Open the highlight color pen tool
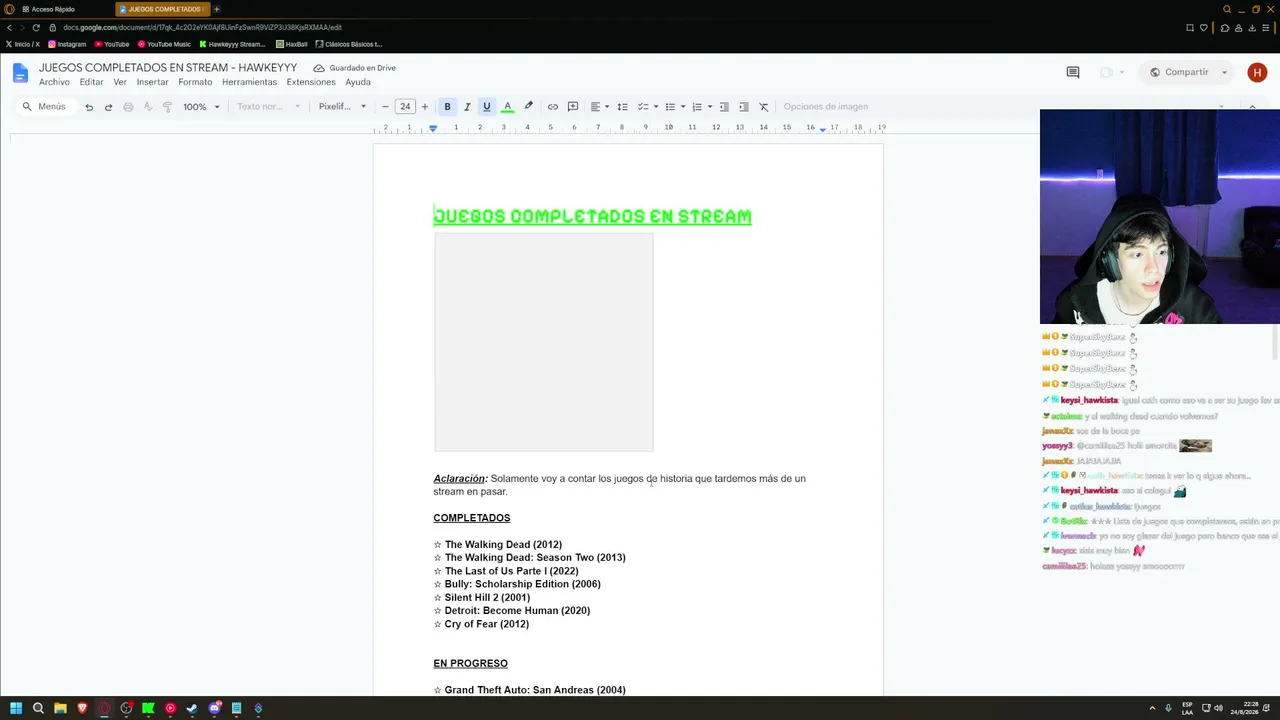Viewport: 1280px width, 720px height. point(528,107)
